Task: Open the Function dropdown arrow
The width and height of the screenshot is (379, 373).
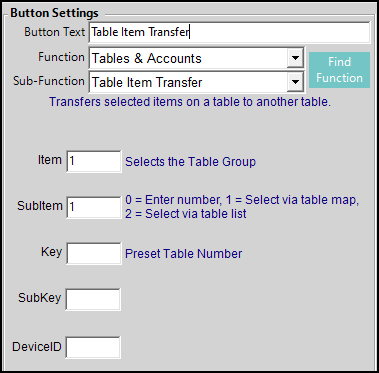Action: pyautogui.click(x=295, y=58)
